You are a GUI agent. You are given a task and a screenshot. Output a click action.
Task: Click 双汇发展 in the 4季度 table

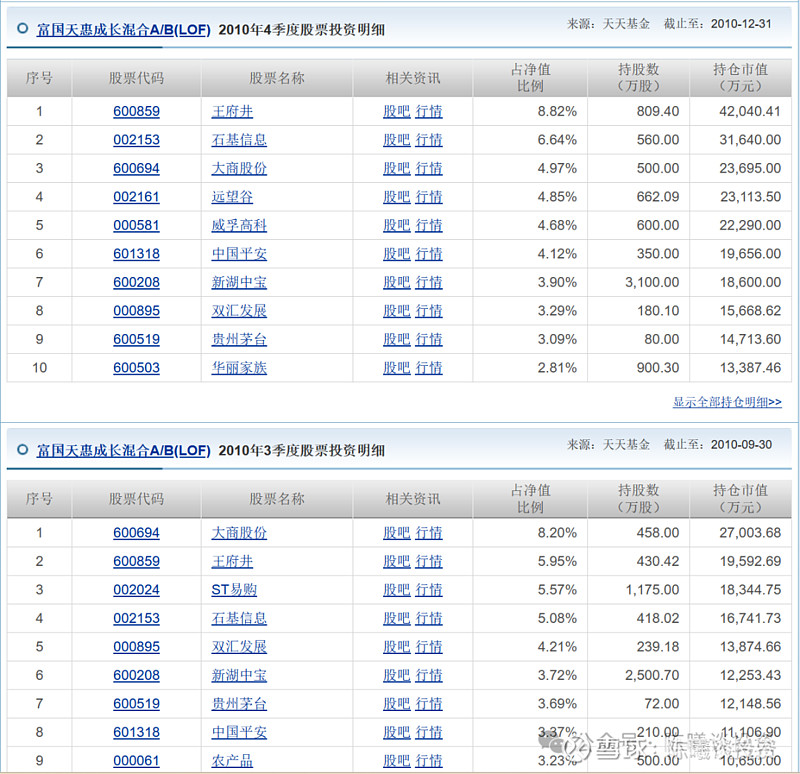(239, 311)
